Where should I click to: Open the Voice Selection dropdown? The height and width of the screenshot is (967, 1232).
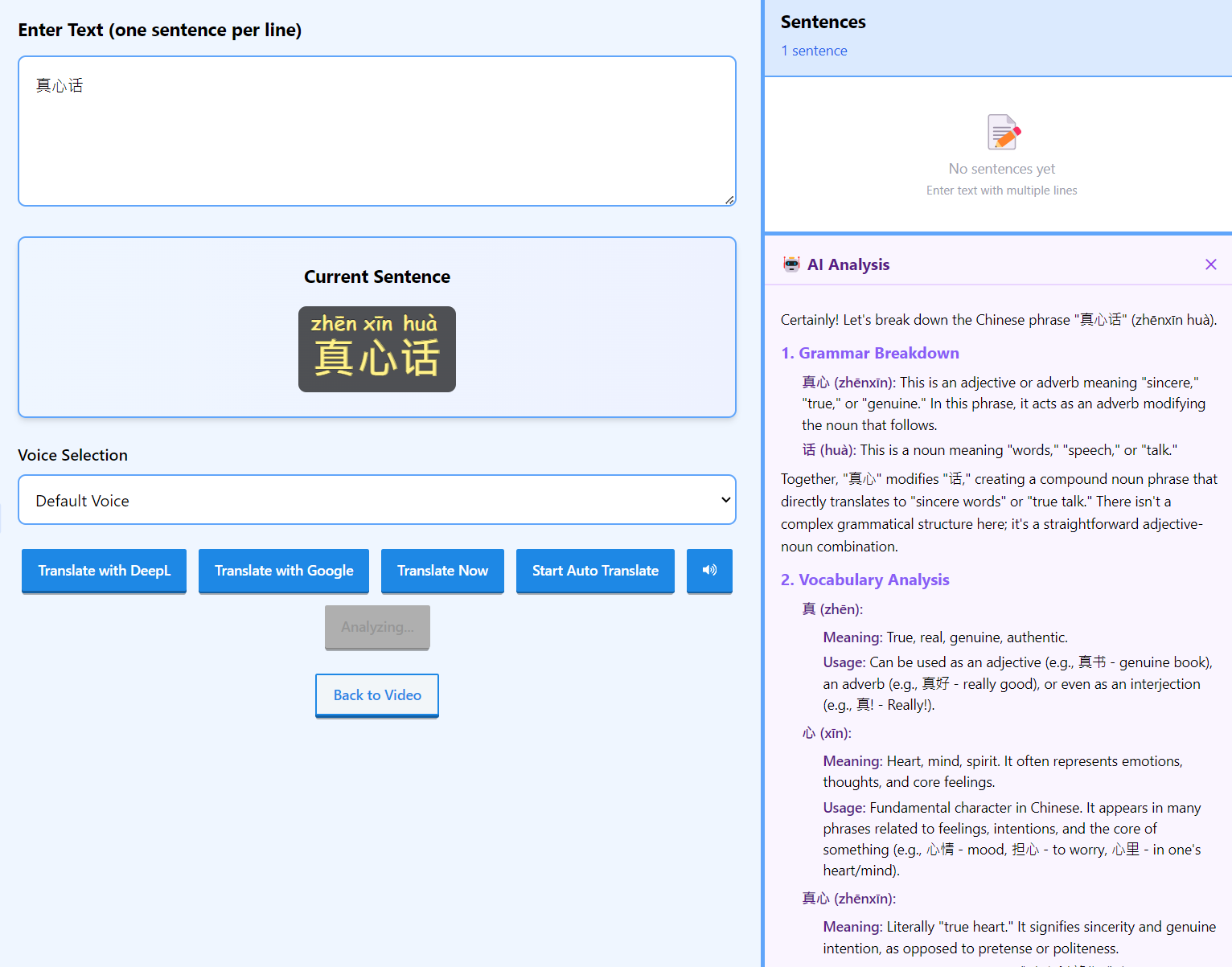click(376, 499)
